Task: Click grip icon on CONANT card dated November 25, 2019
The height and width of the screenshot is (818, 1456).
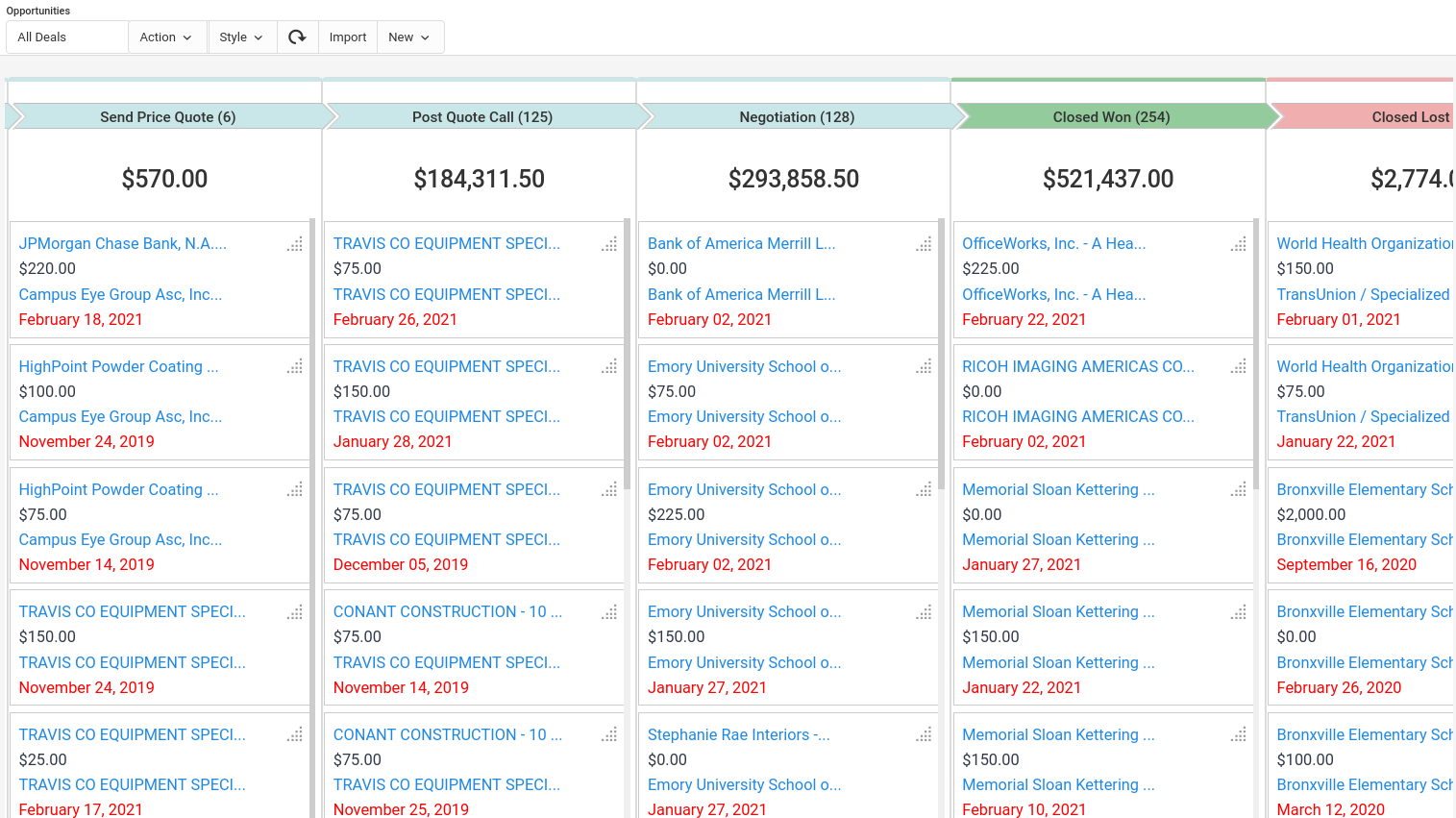Action: 609,734
